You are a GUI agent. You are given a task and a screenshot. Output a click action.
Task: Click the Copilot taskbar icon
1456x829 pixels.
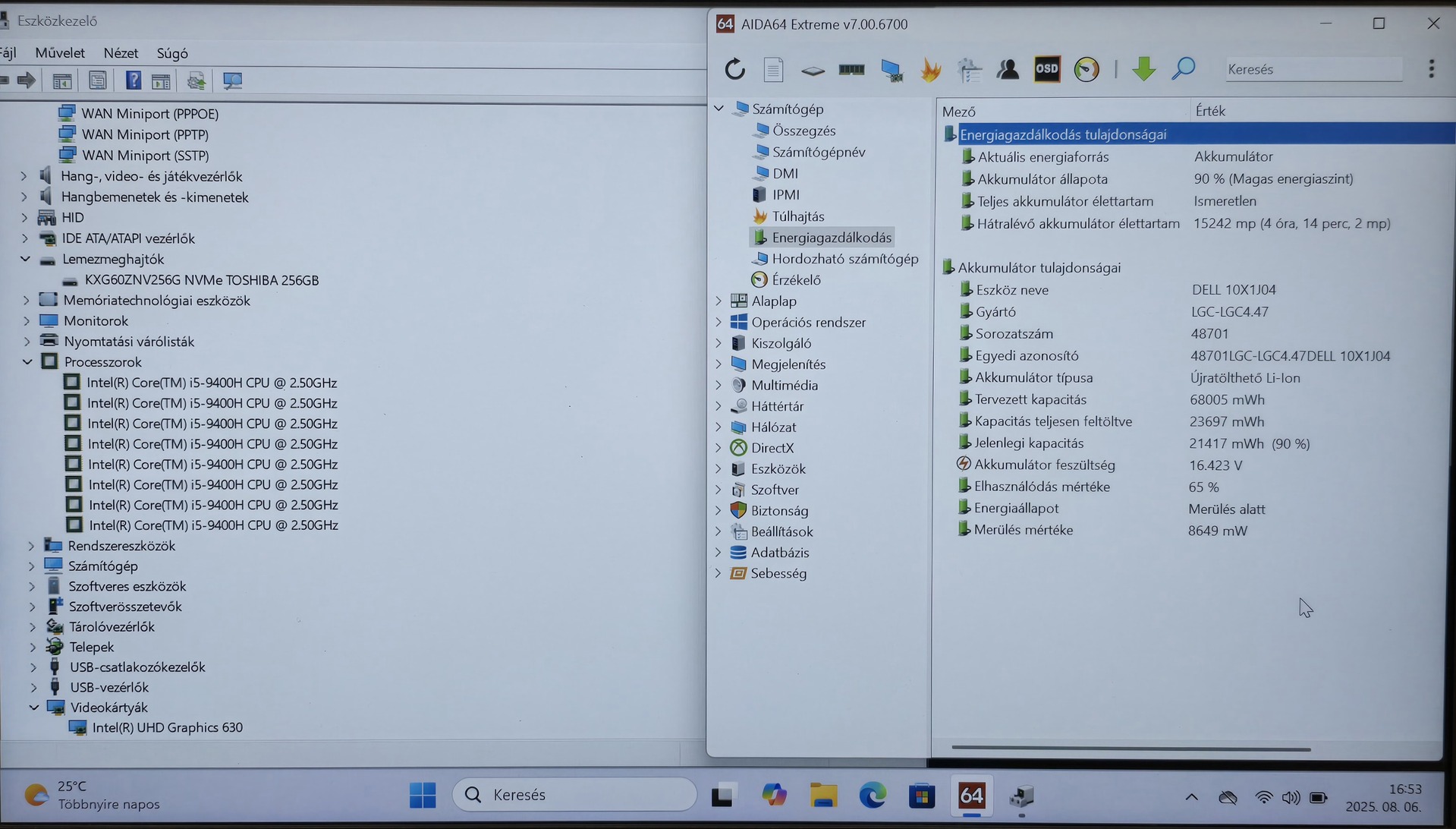774,795
